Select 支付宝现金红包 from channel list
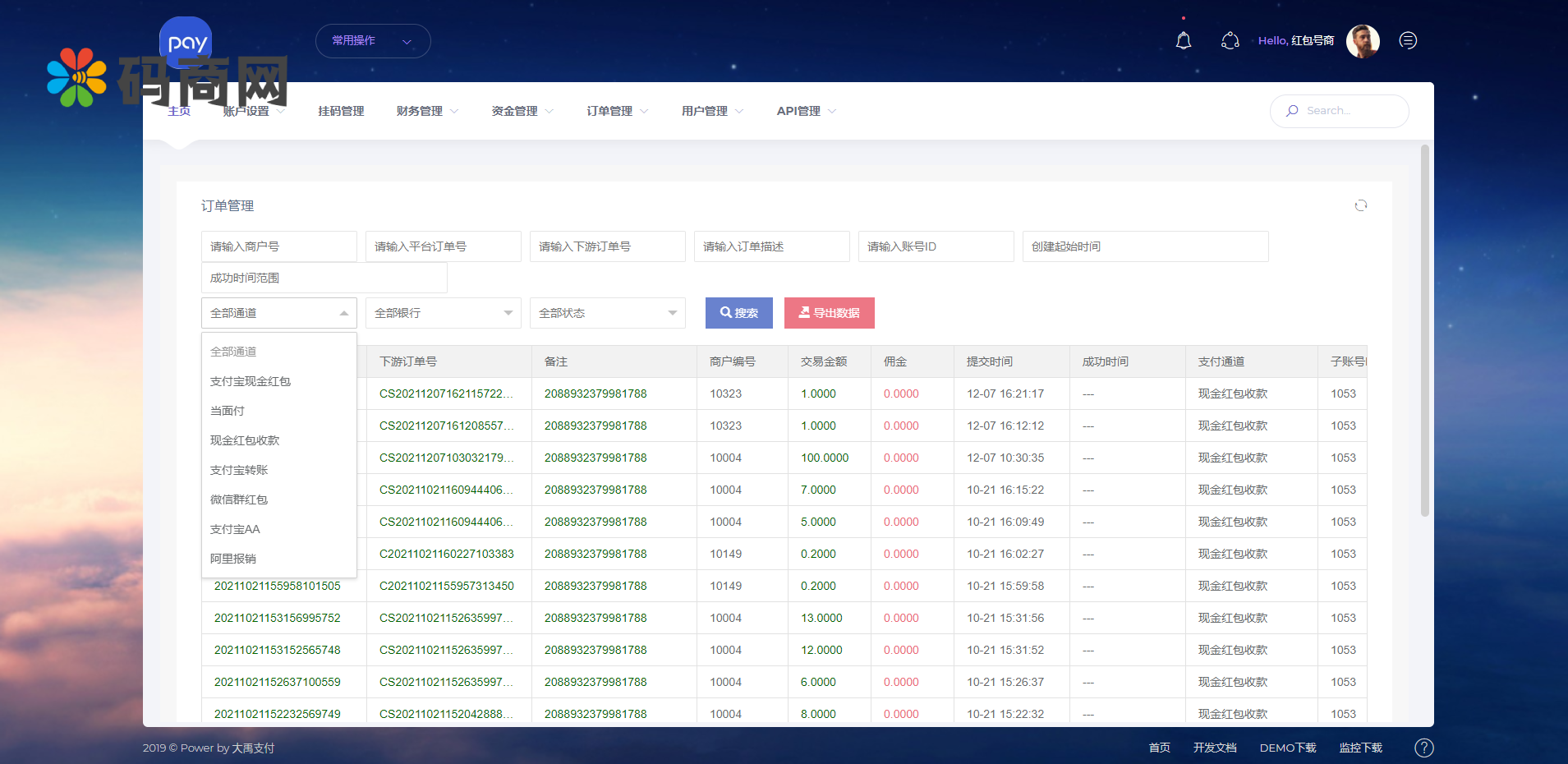Image resolution: width=1568 pixels, height=764 pixels. point(251,381)
